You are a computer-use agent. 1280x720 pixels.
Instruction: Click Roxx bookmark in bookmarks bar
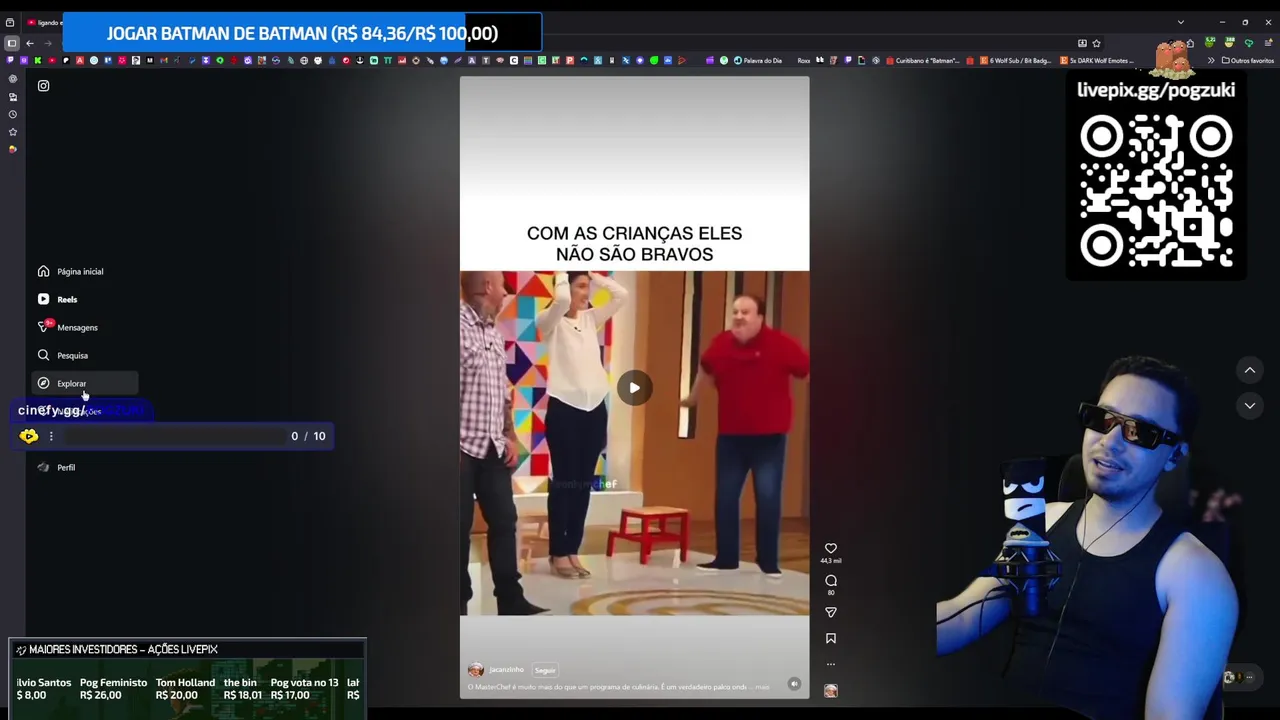(x=804, y=60)
